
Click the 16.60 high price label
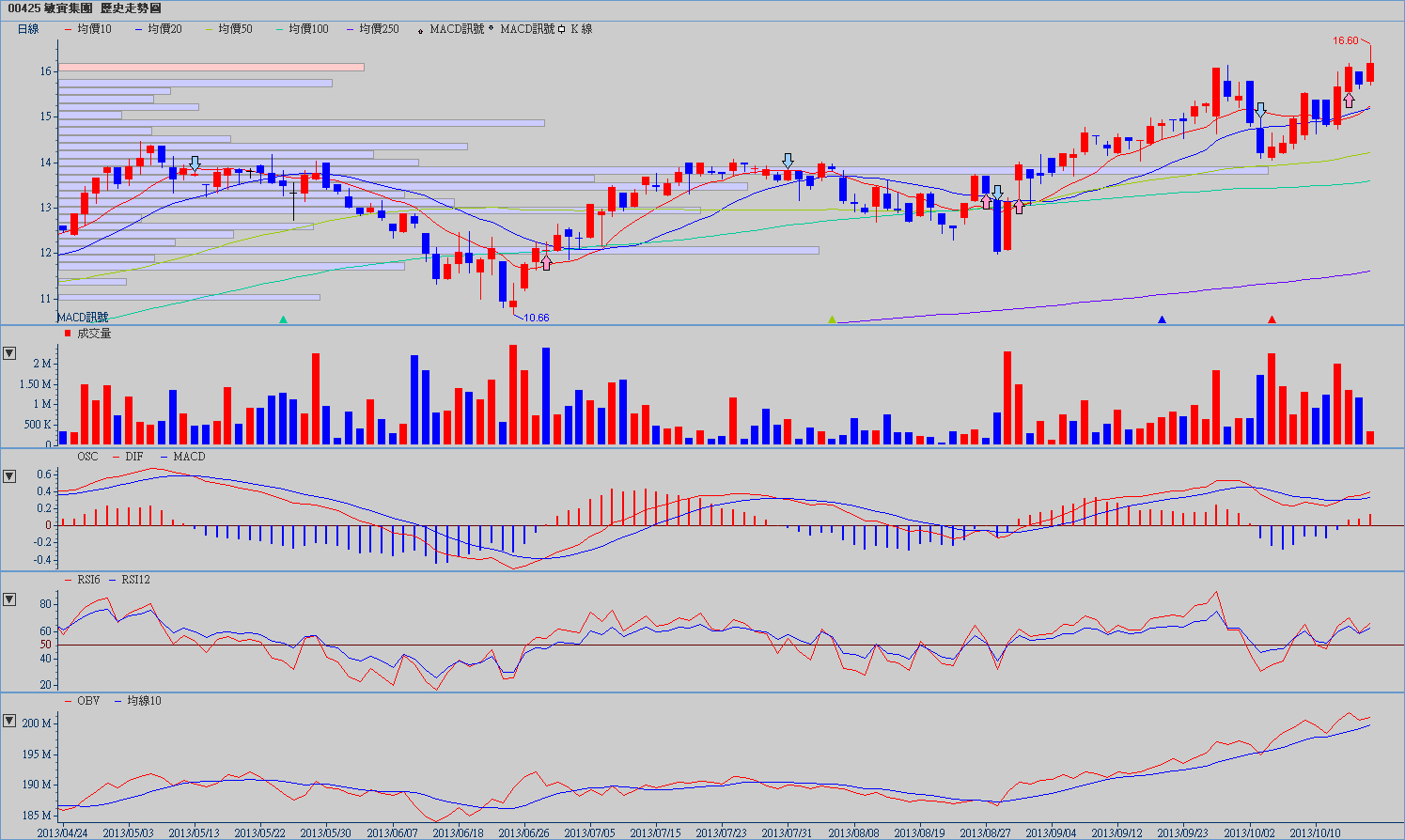[1345, 40]
